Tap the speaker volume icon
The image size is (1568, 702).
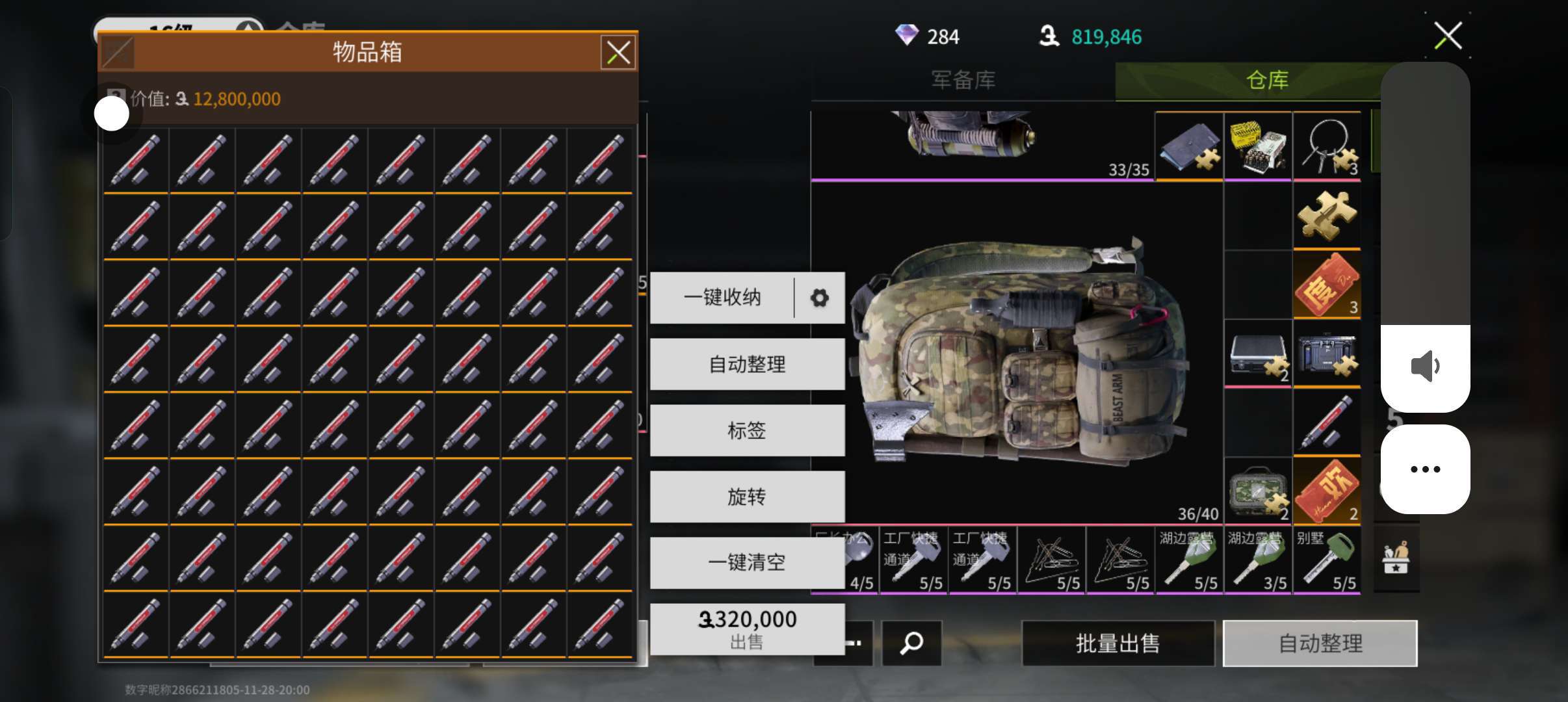click(x=1425, y=367)
